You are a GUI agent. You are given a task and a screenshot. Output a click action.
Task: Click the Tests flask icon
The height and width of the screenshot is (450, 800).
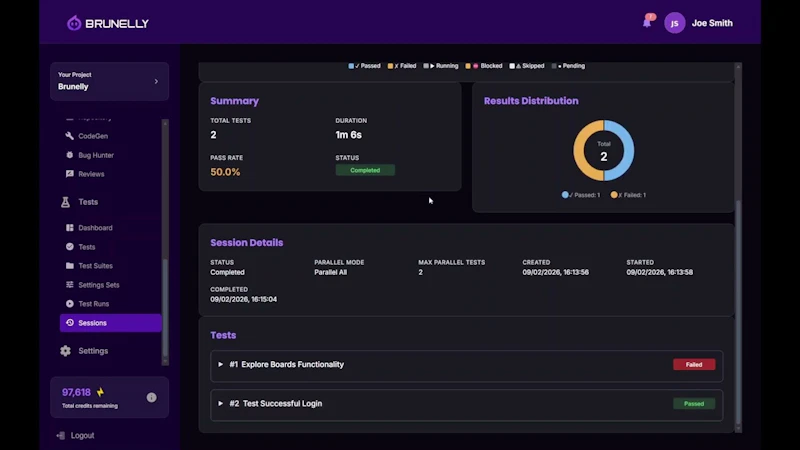65,202
